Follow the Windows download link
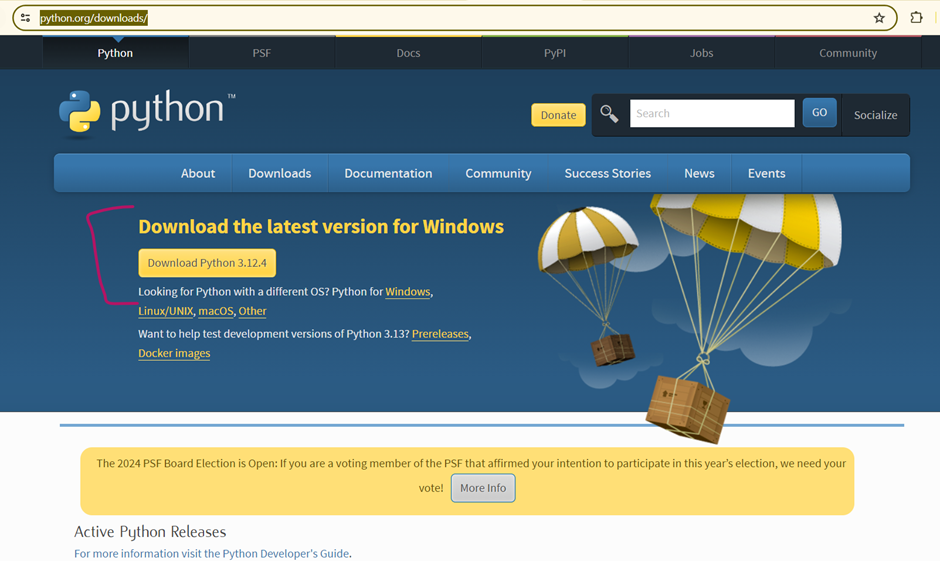The width and height of the screenshot is (940, 561). click(408, 292)
